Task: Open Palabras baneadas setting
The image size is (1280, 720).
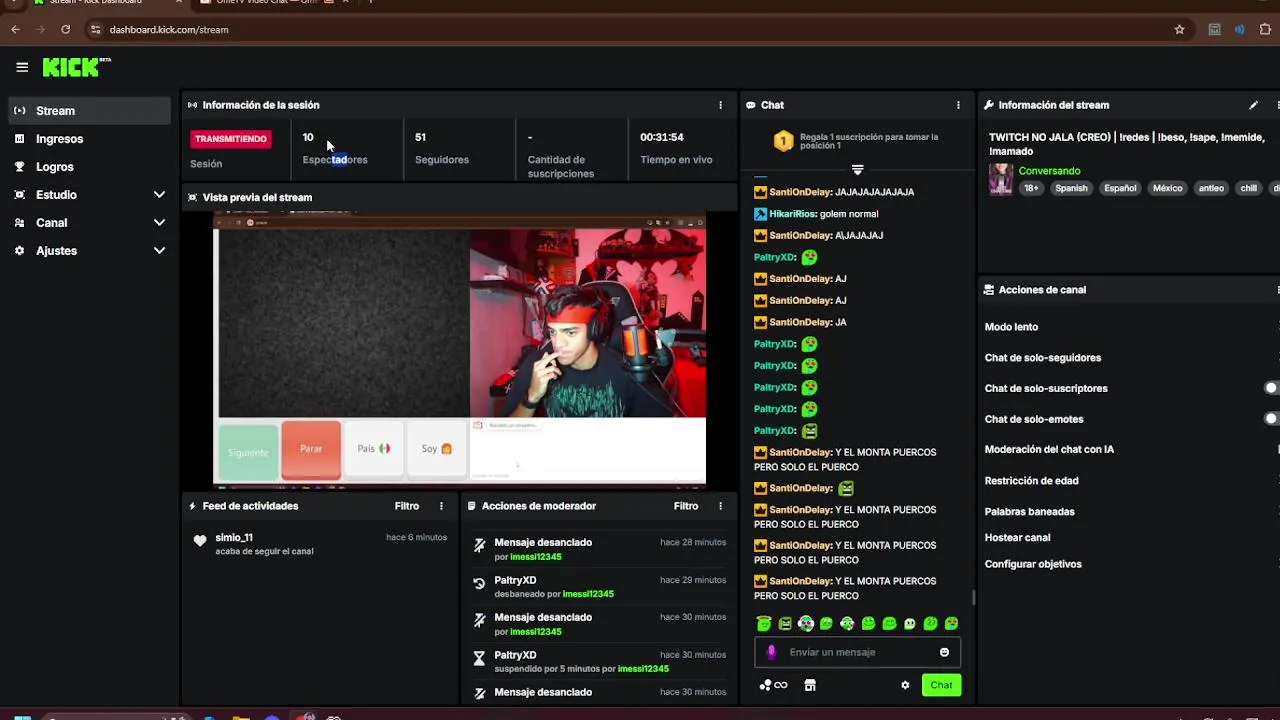Action: coord(1029,512)
